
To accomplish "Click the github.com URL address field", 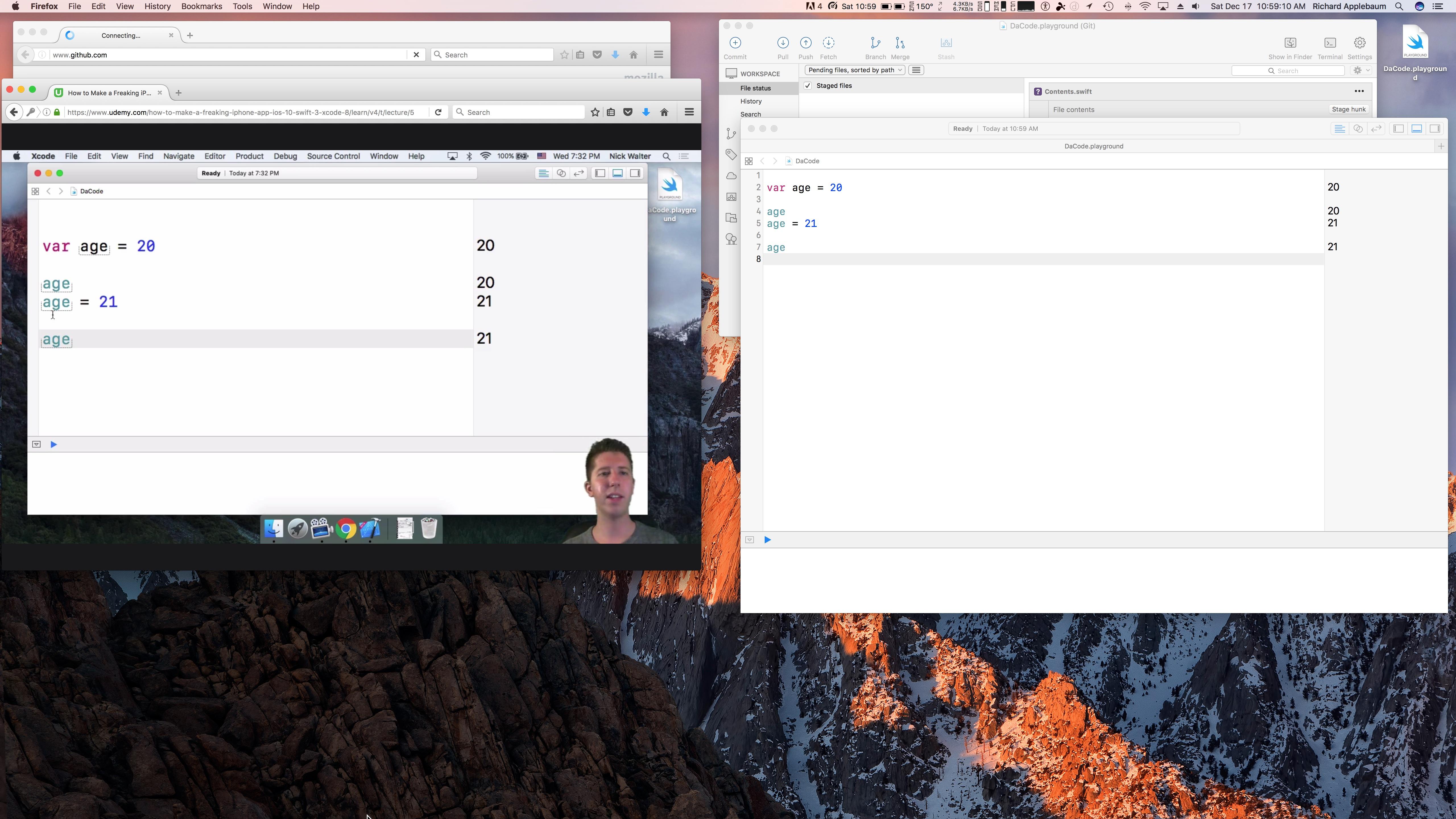I will click(226, 55).
